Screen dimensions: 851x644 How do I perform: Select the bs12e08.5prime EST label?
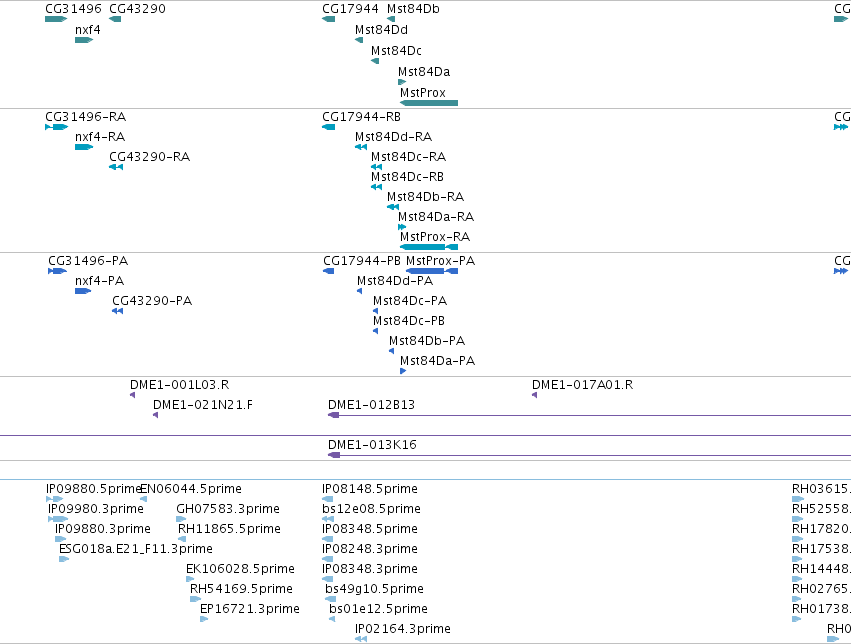tap(371, 509)
